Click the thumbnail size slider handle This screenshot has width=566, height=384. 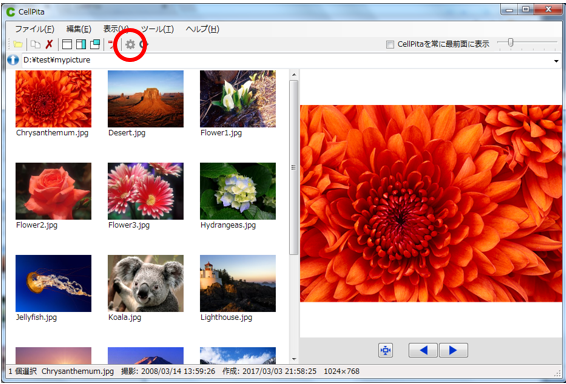[510, 43]
